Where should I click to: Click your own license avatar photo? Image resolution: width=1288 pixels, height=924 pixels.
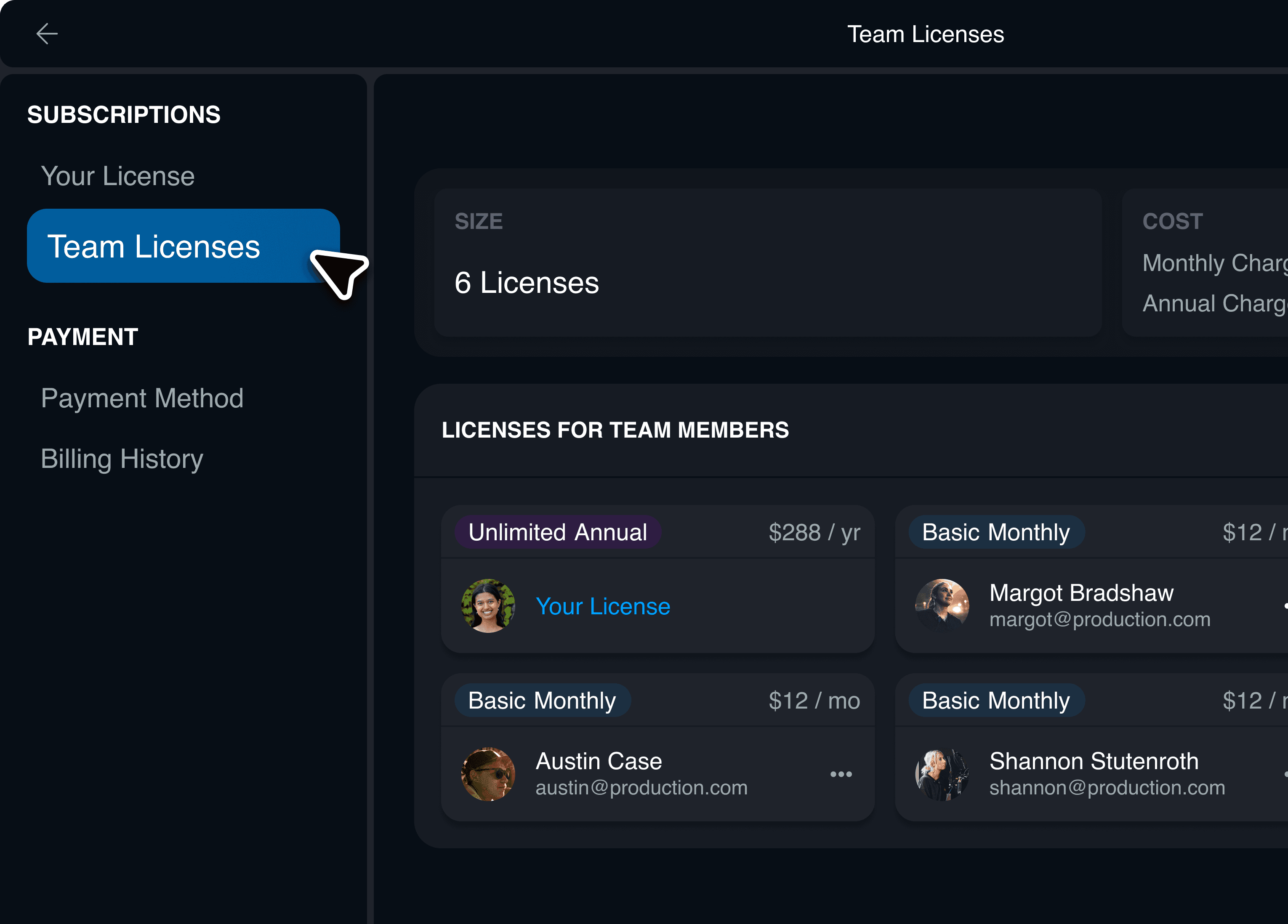488,605
